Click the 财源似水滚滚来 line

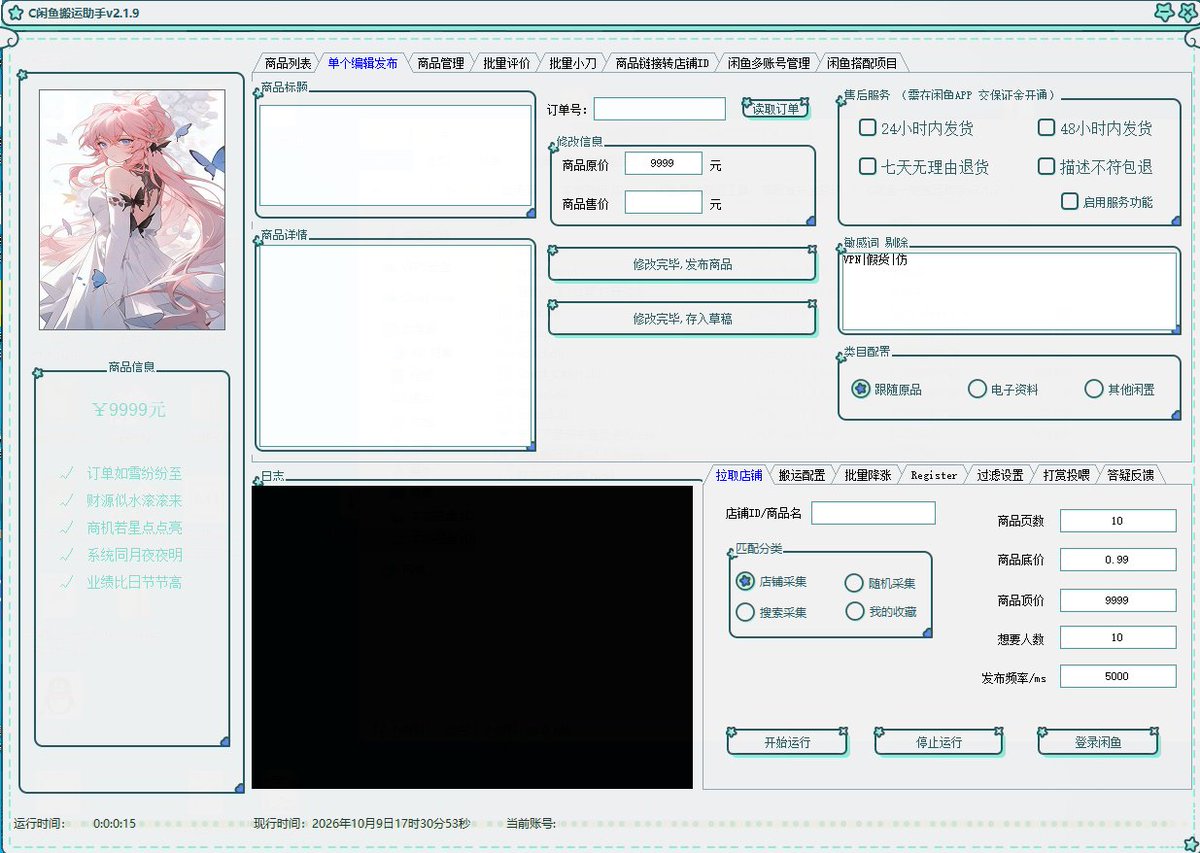(134, 500)
